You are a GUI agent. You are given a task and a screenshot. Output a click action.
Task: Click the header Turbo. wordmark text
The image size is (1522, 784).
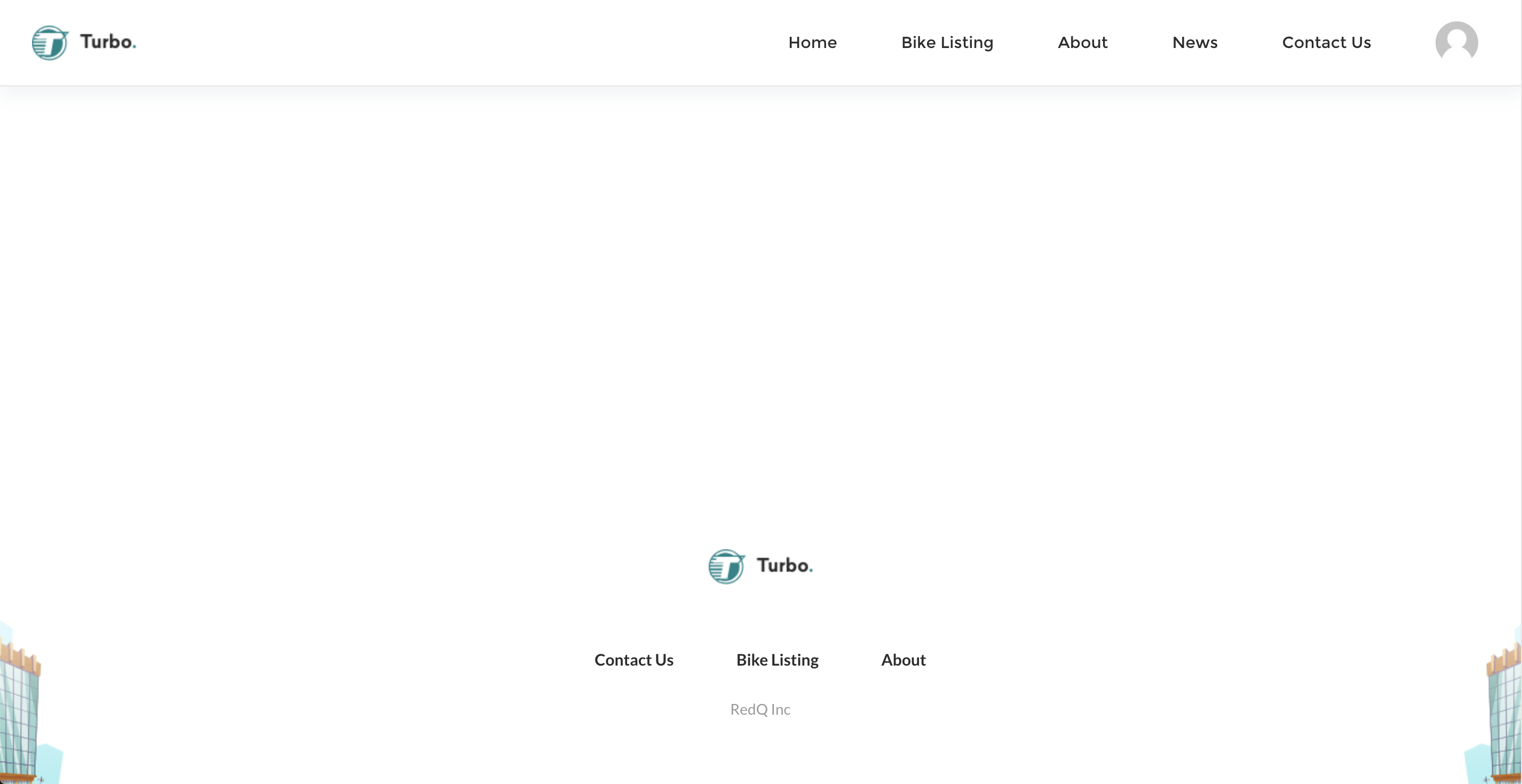coord(108,42)
